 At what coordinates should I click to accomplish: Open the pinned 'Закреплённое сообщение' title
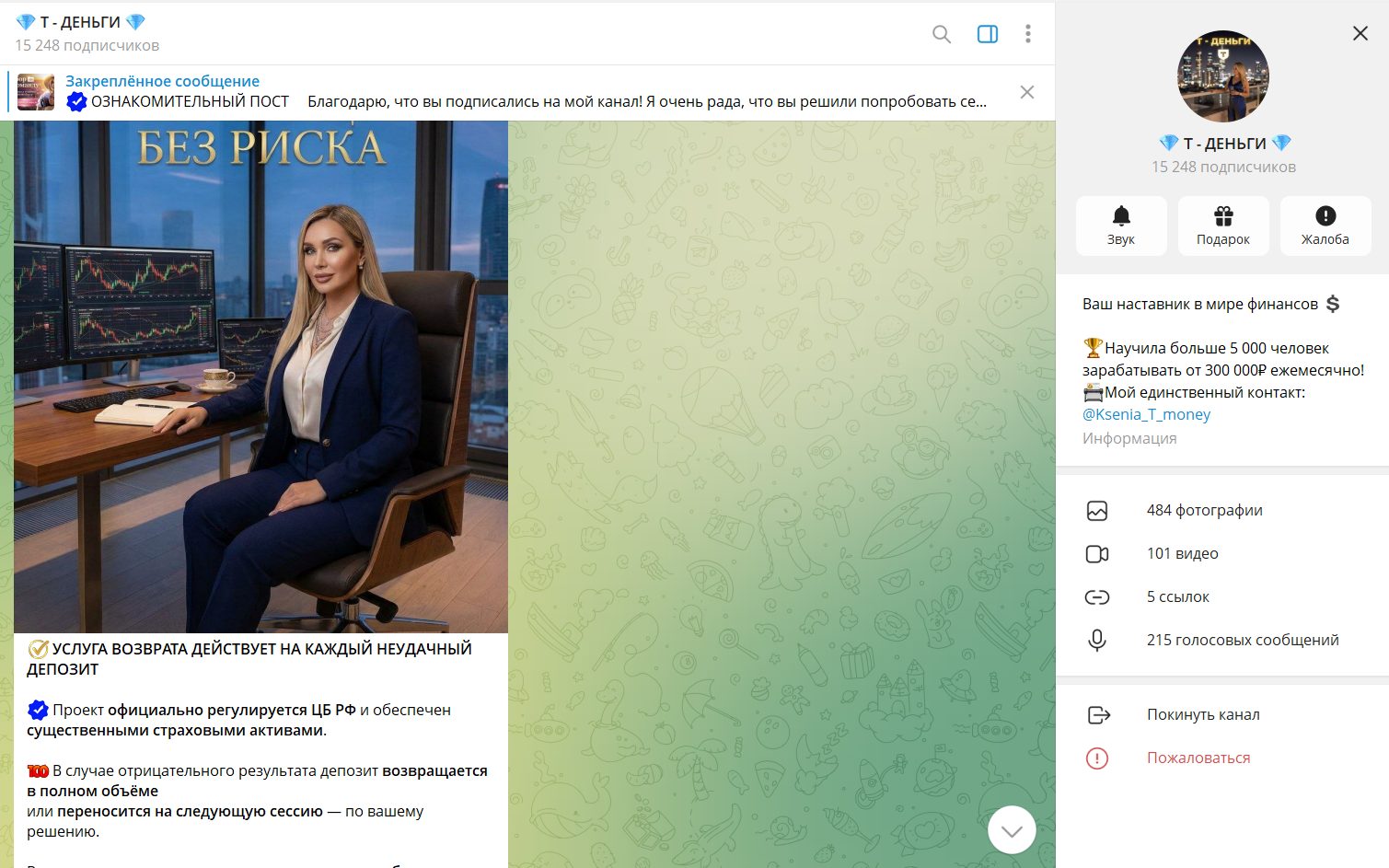coord(162,81)
